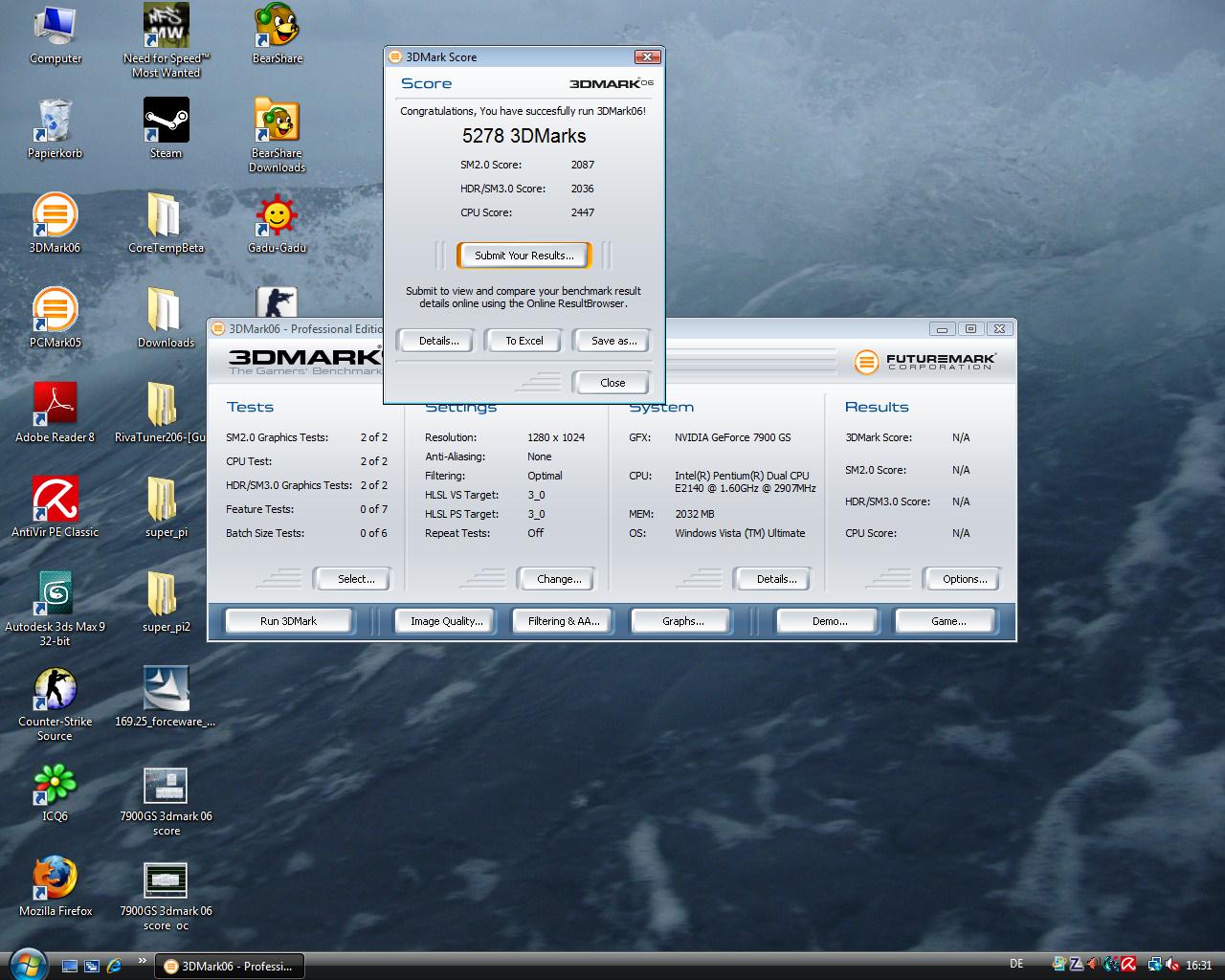Select the 169.25_forceware installer file

pos(166,698)
